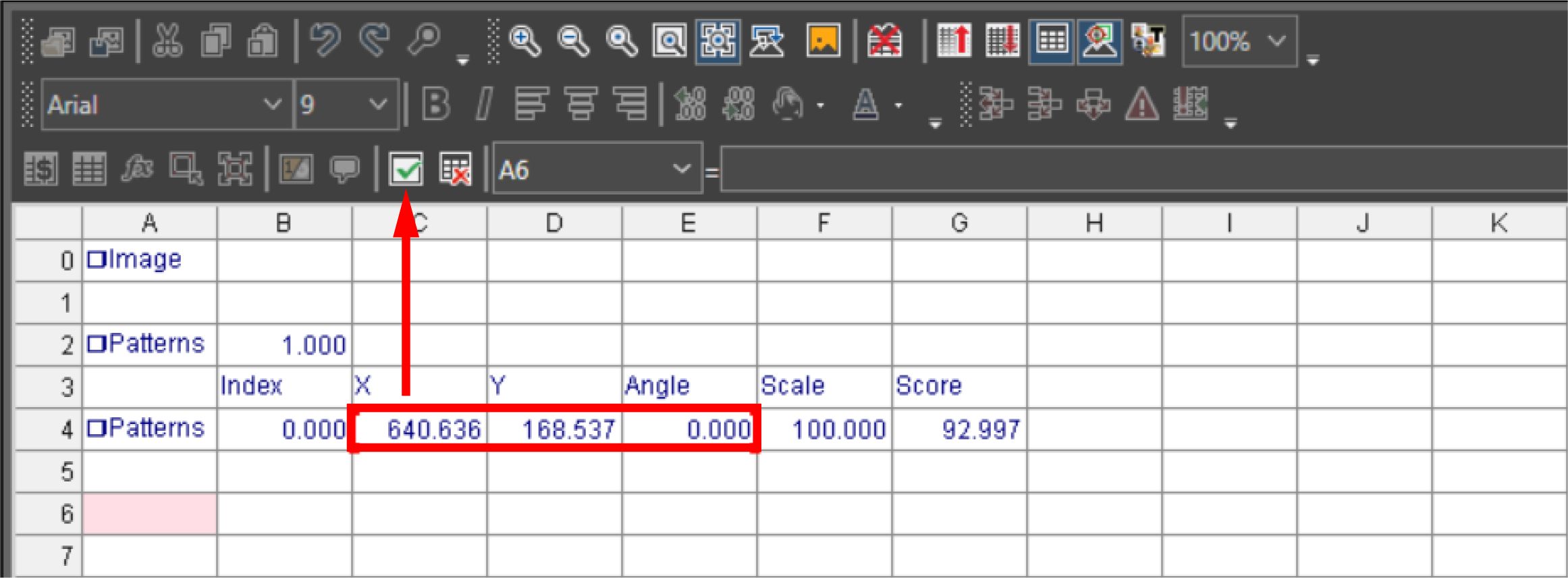Viewport: 1568px width, 578px height.
Task: Select row 4 header
Action: click(49, 429)
